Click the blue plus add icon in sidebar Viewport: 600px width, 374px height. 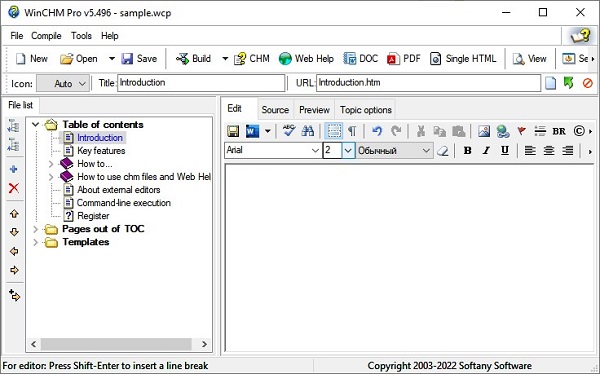coord(14,169)
